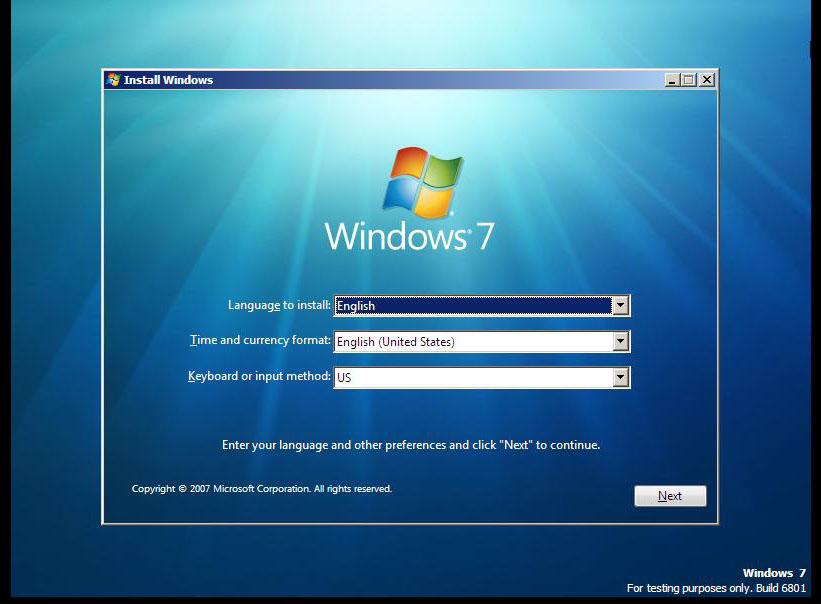The width and height of the screenshot is (821, 604).
Task: Click the copyright 2007 Microsoft Corporation text
Action: pyautogui.click(x=262, y=489)
